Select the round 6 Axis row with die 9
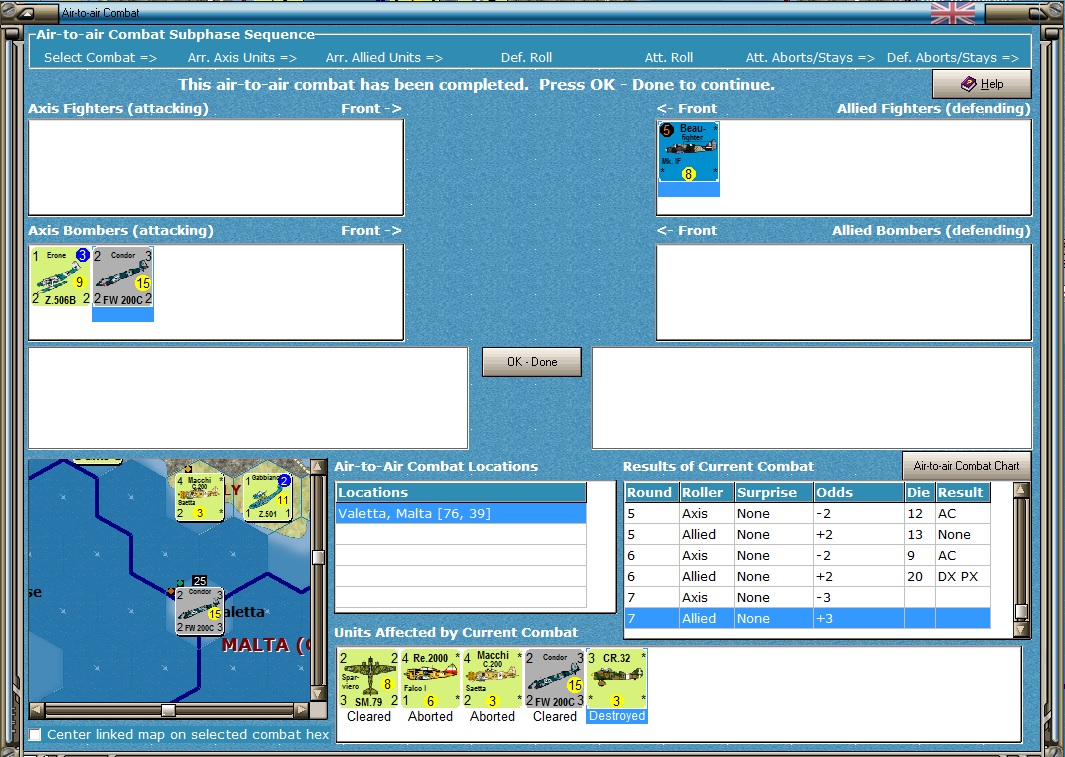This screenshot has width=1065, height=757. [807, 555]
